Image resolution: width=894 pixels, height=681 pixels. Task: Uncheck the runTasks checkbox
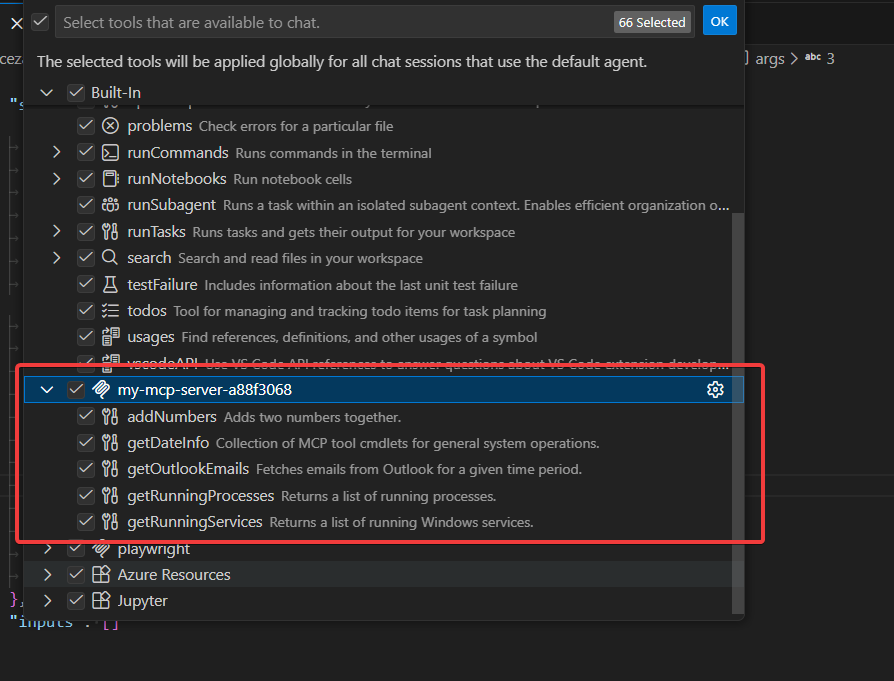coord(86,232)
